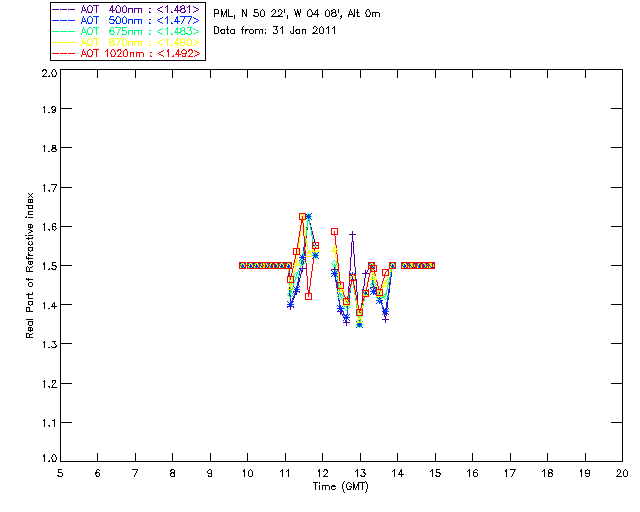Click the isolated red square dipping to 1.42
This screenshot has height=512, width=640.
pyautogui.click(x=309, y=296)
